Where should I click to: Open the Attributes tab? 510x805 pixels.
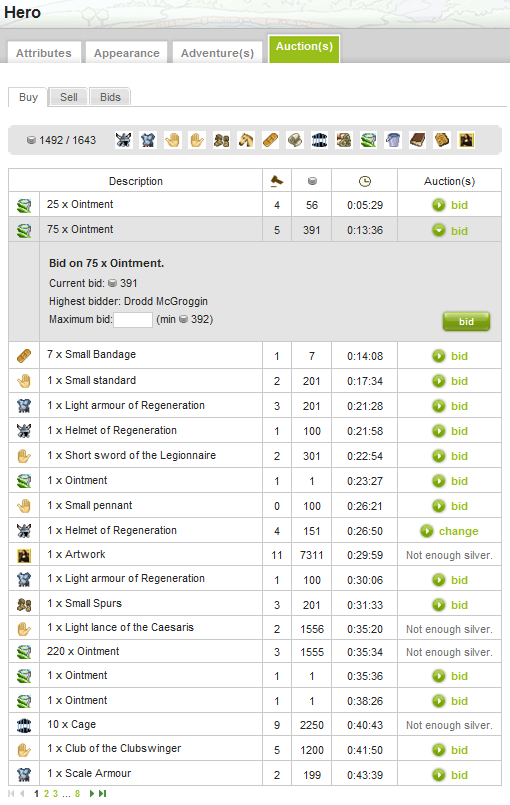(x=44, y=53)
